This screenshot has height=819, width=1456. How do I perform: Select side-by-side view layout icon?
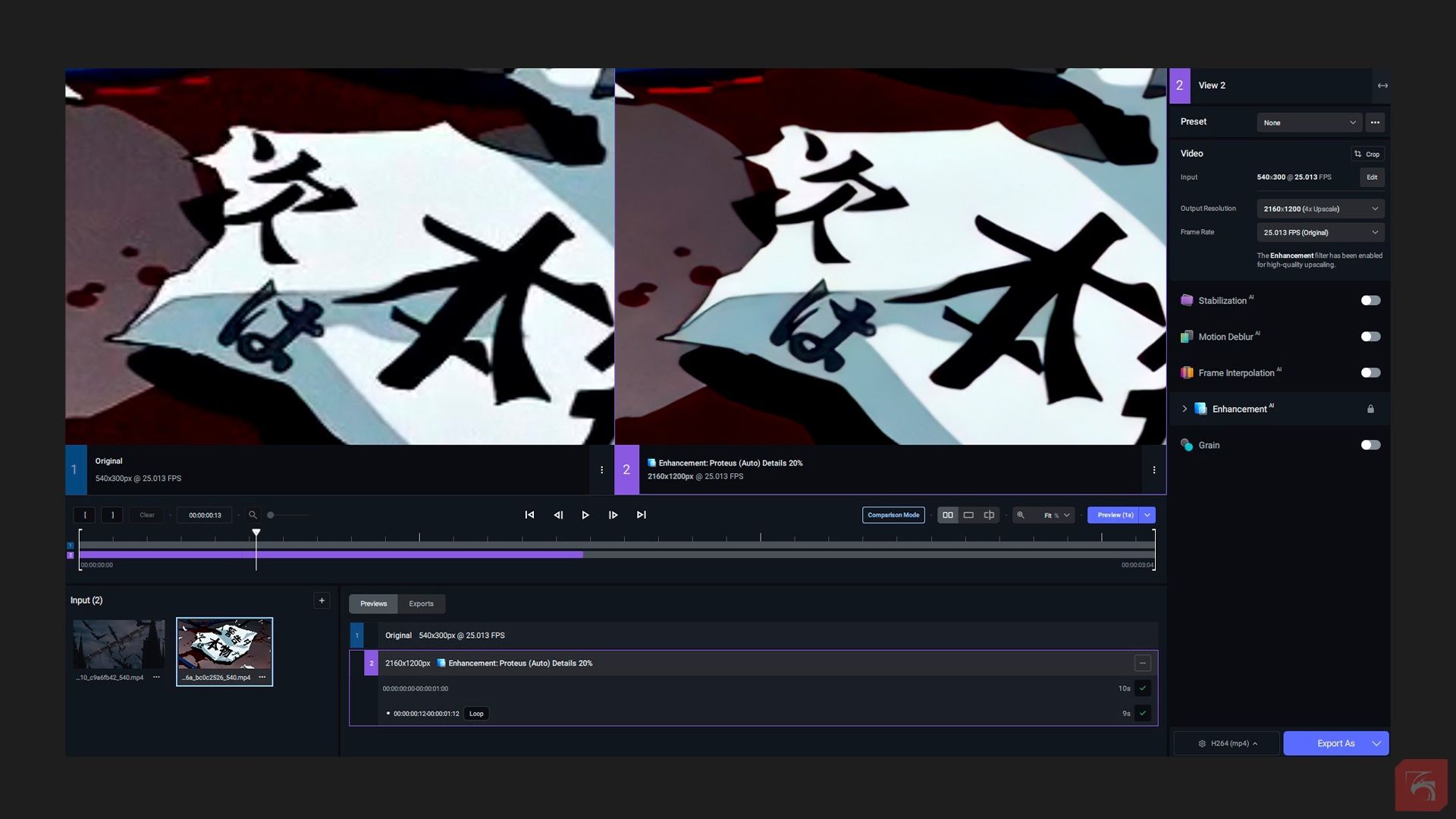pos(948,515)
